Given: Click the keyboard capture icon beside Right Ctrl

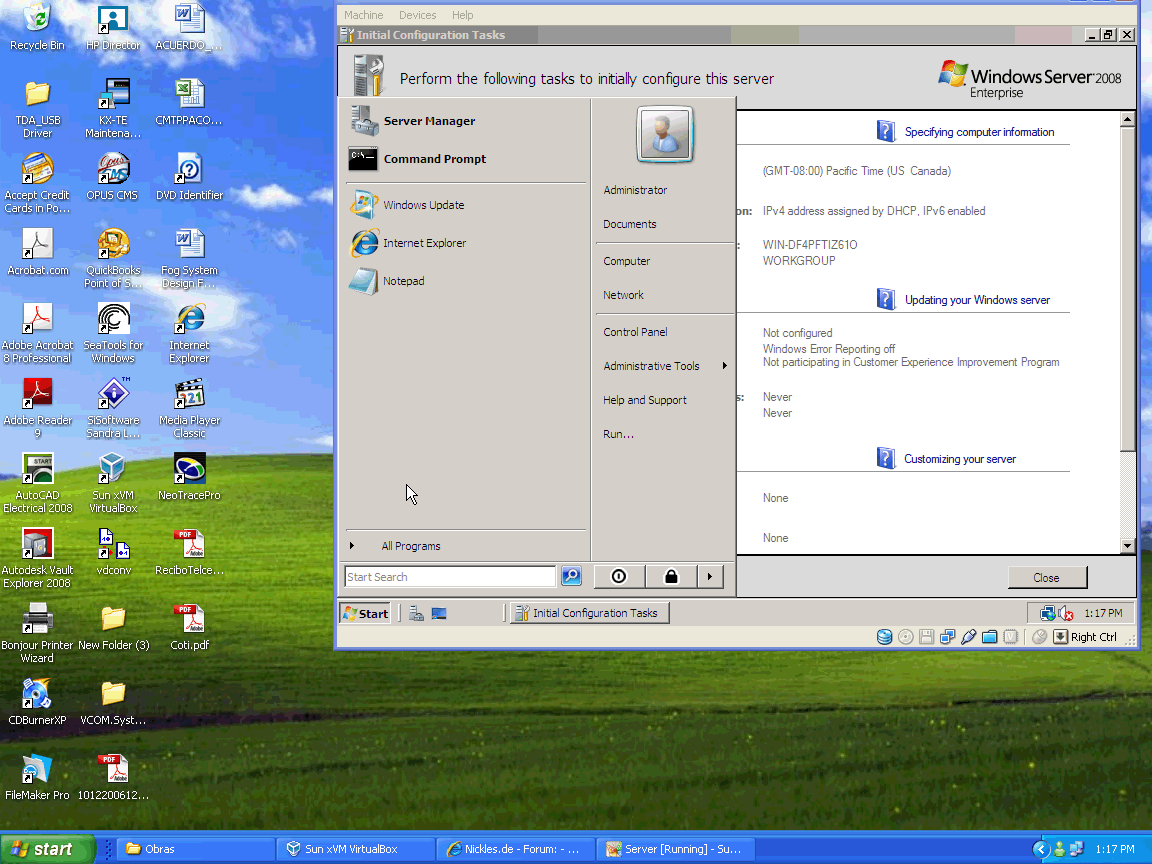Looking at the screenshot, I should pos(1060,637).
